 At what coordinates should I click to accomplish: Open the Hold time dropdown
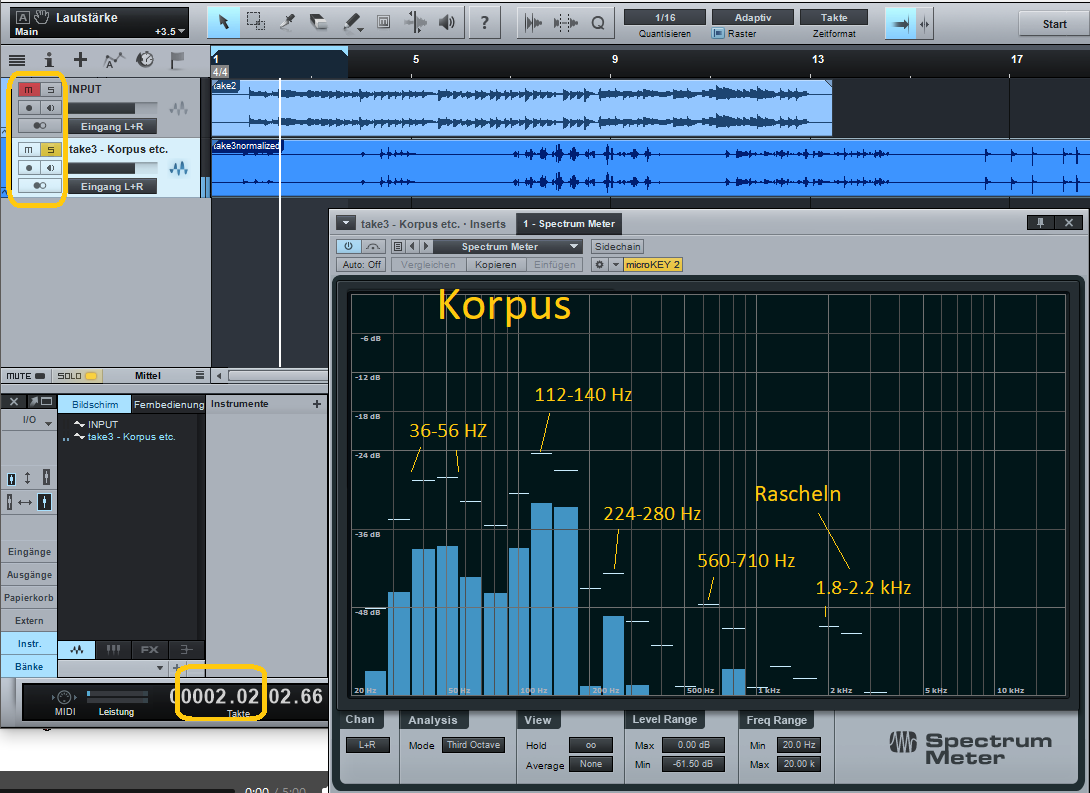click(x=591, y=745)
